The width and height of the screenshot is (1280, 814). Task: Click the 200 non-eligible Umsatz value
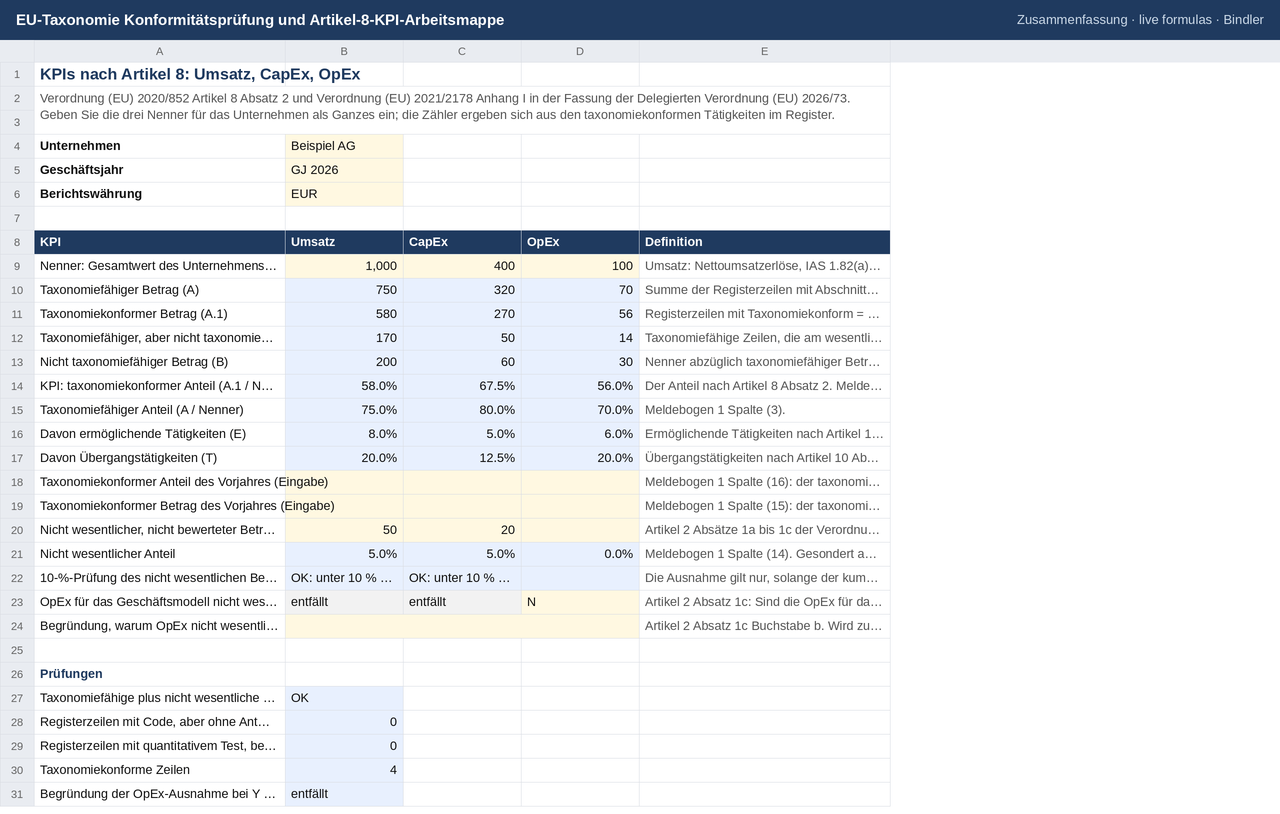pyautogui.click(x=344, y=362)
